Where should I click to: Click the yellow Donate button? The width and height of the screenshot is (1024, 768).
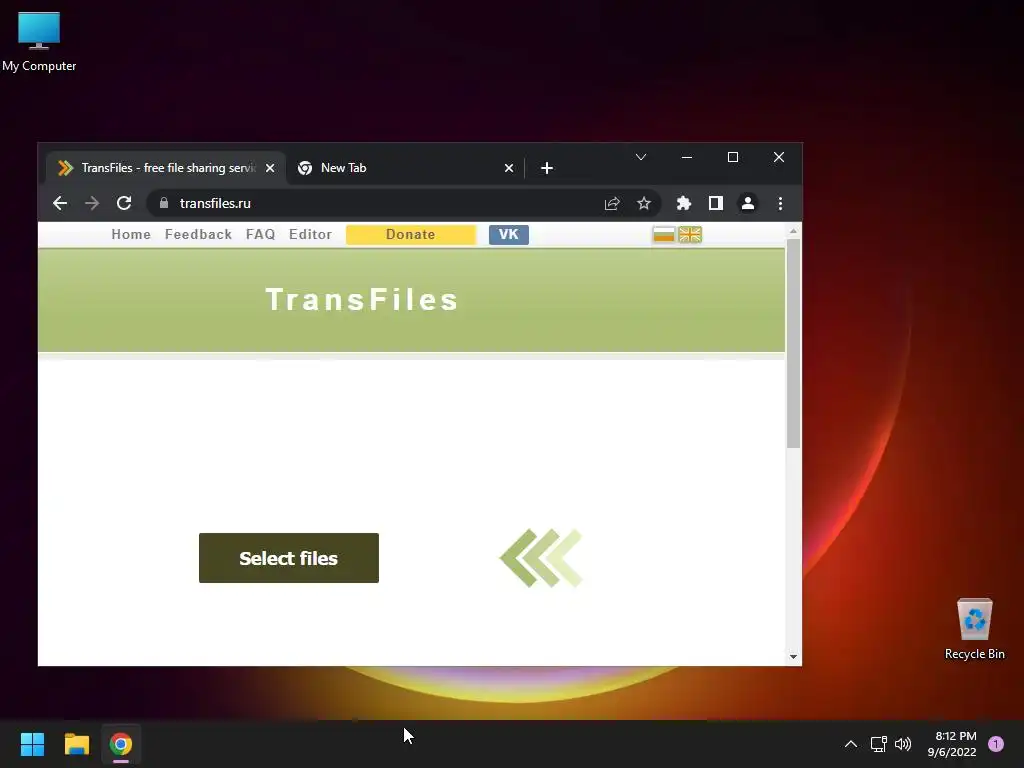[x=411, y=234]
